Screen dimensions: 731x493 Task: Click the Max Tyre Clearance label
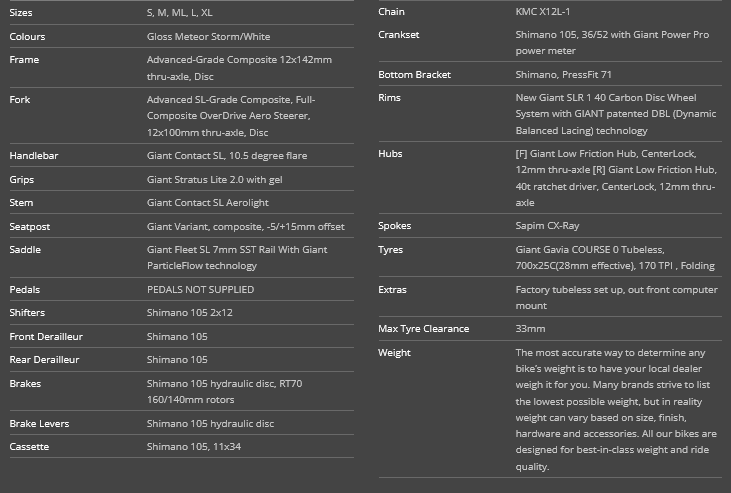422,329
